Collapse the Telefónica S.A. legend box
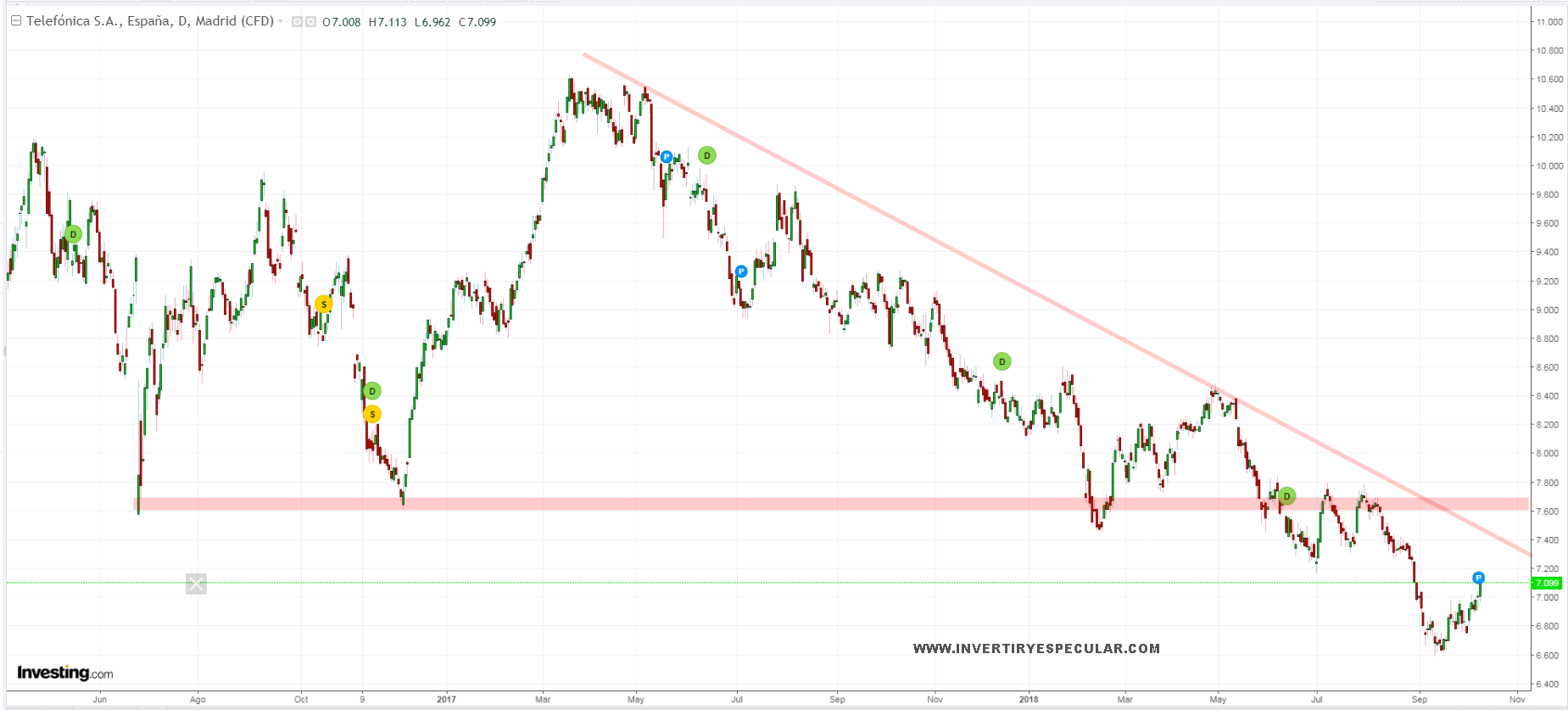This screenshot has height=710, width=1568. pos(15,21)
